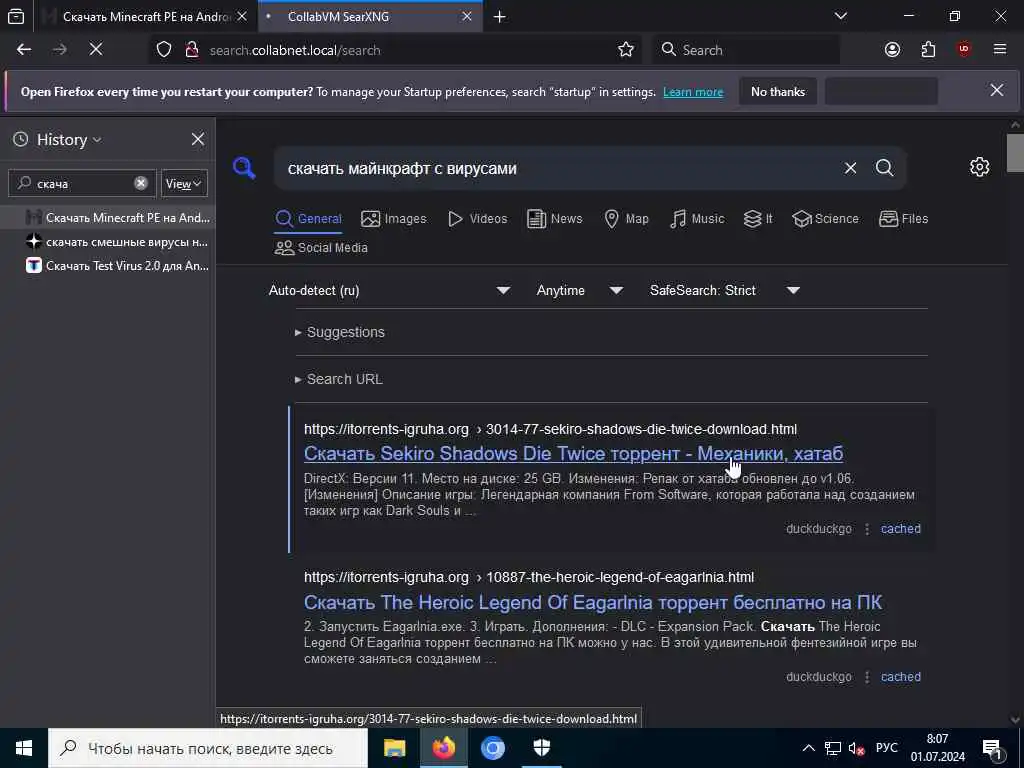Close the History sidebar
The height and width of the screenshot is (768, 1024).
click(x=198, y=139)
